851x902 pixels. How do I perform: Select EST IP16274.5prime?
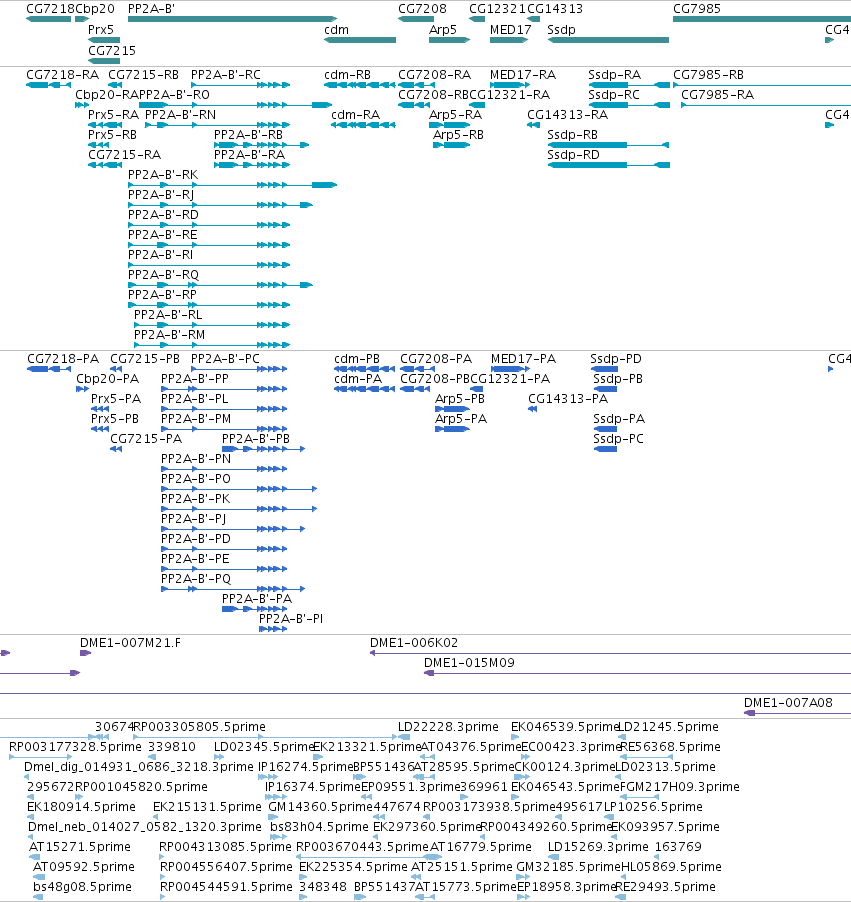tap(306, 767)
